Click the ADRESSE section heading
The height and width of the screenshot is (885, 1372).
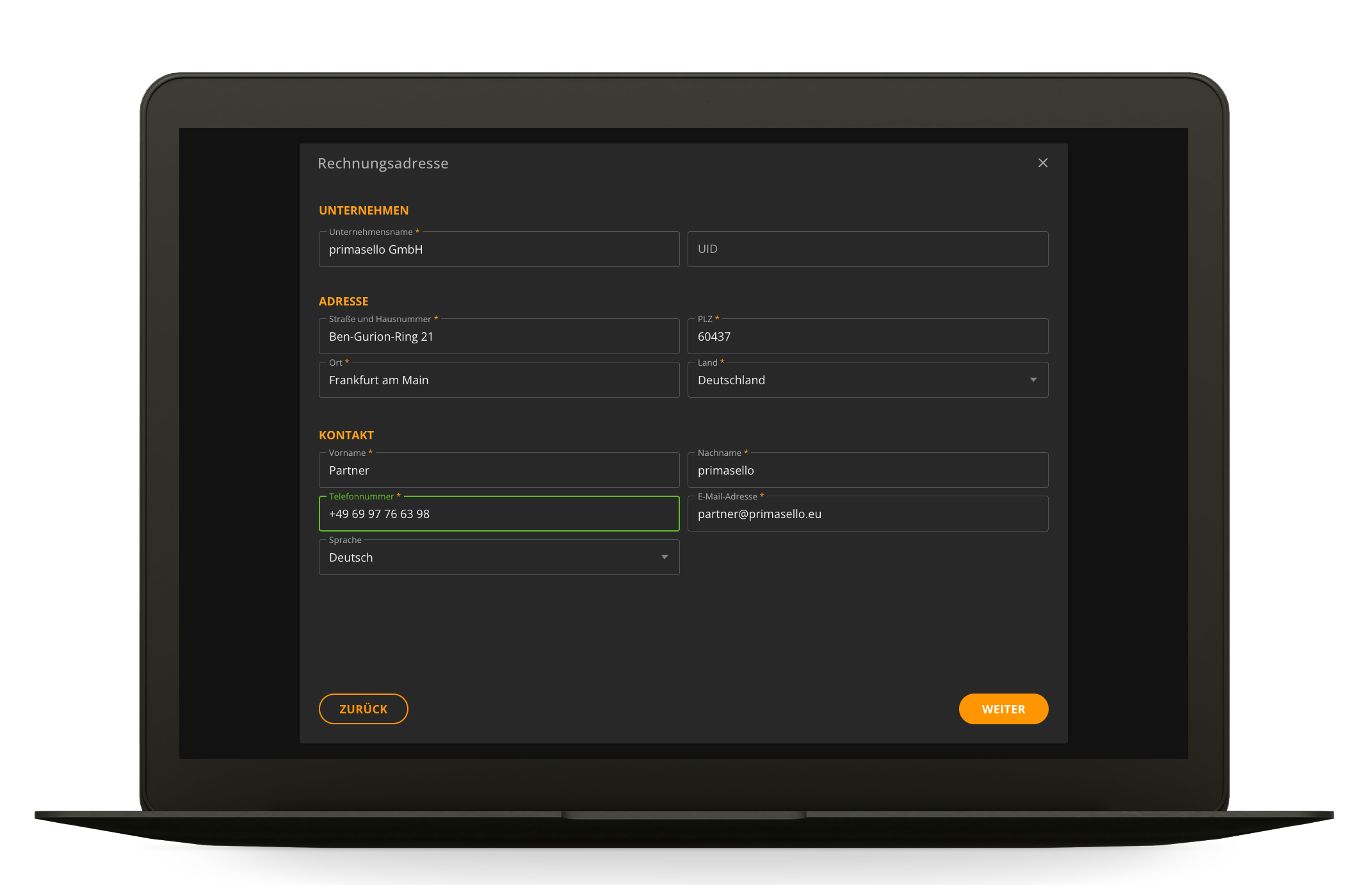point(343,302)
